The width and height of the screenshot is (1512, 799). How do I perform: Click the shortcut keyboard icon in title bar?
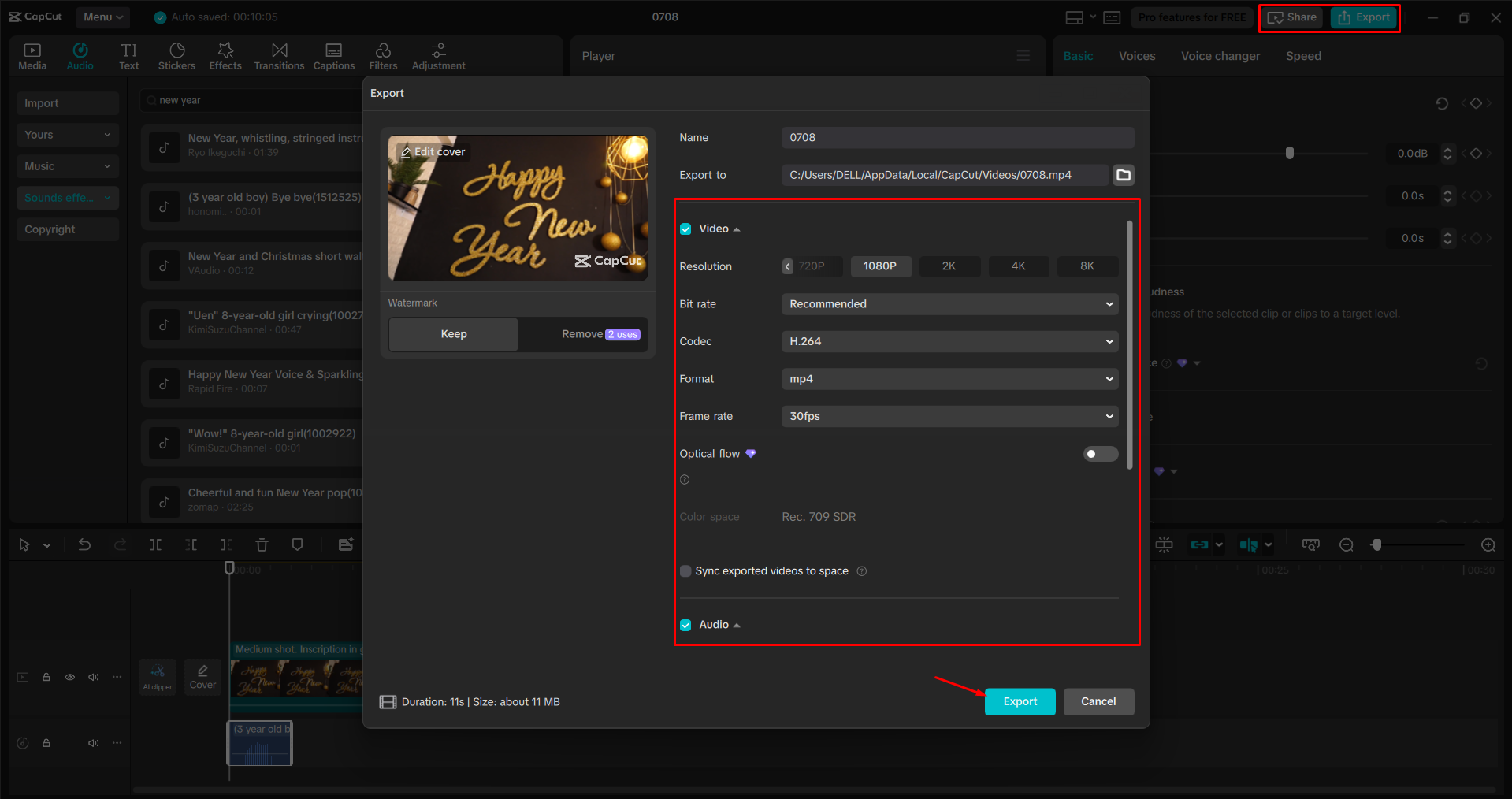tap(1112, 17)
